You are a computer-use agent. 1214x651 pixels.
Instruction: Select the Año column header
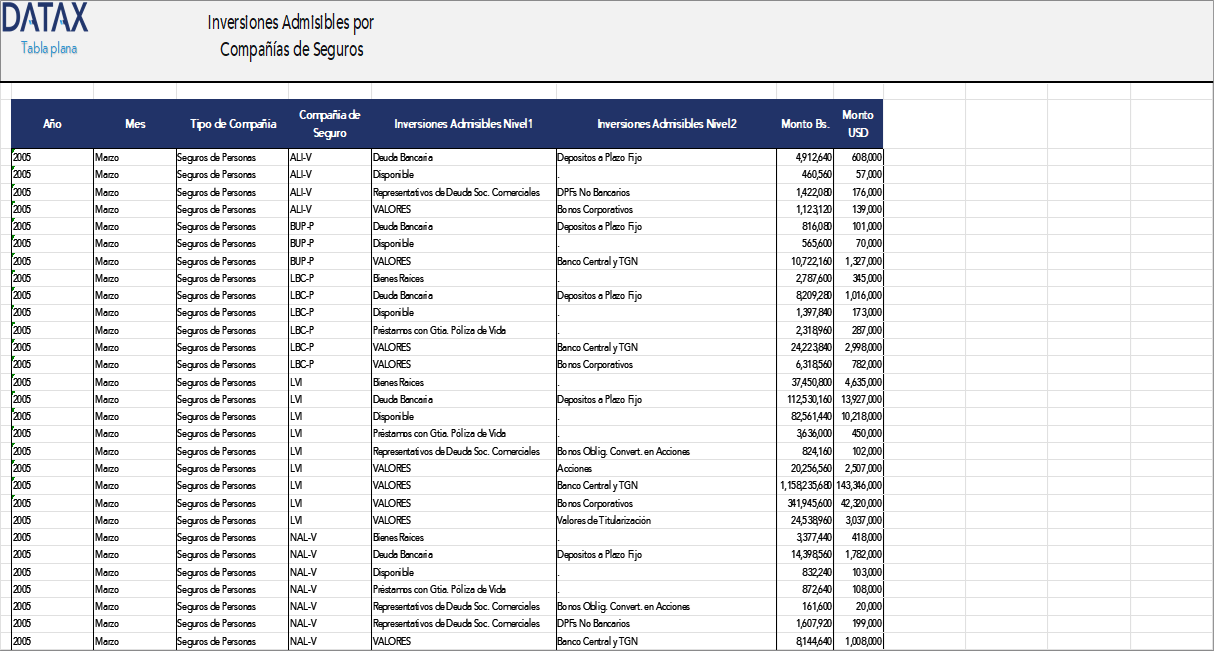tap(52, 124)
